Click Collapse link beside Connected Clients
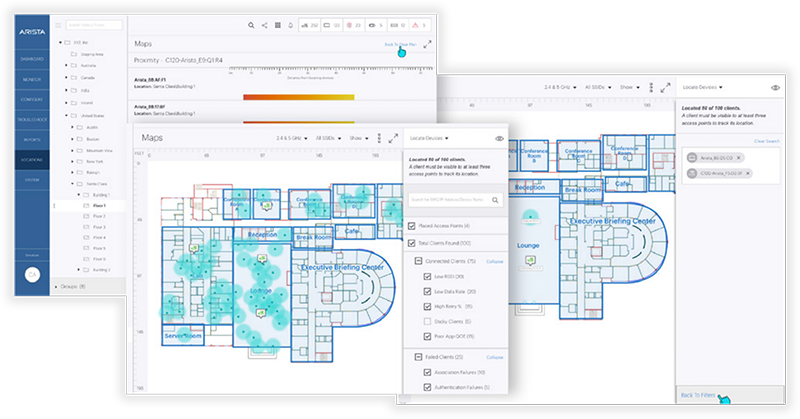 494,261
